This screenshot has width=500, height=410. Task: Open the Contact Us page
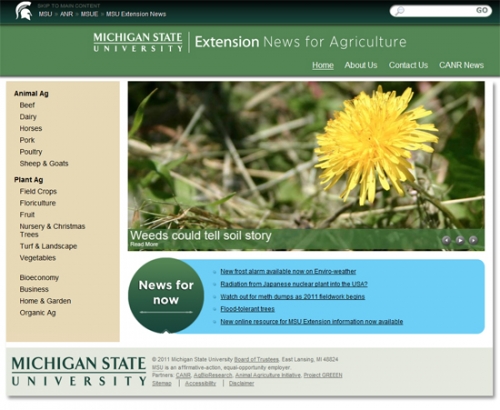coord(408,65)
